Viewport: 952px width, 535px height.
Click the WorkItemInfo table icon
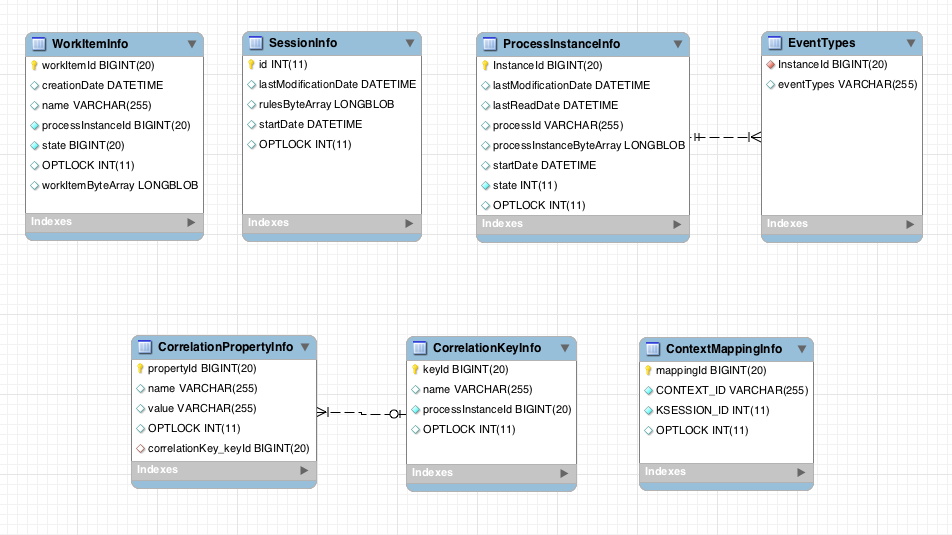click(x=39, y=44)
